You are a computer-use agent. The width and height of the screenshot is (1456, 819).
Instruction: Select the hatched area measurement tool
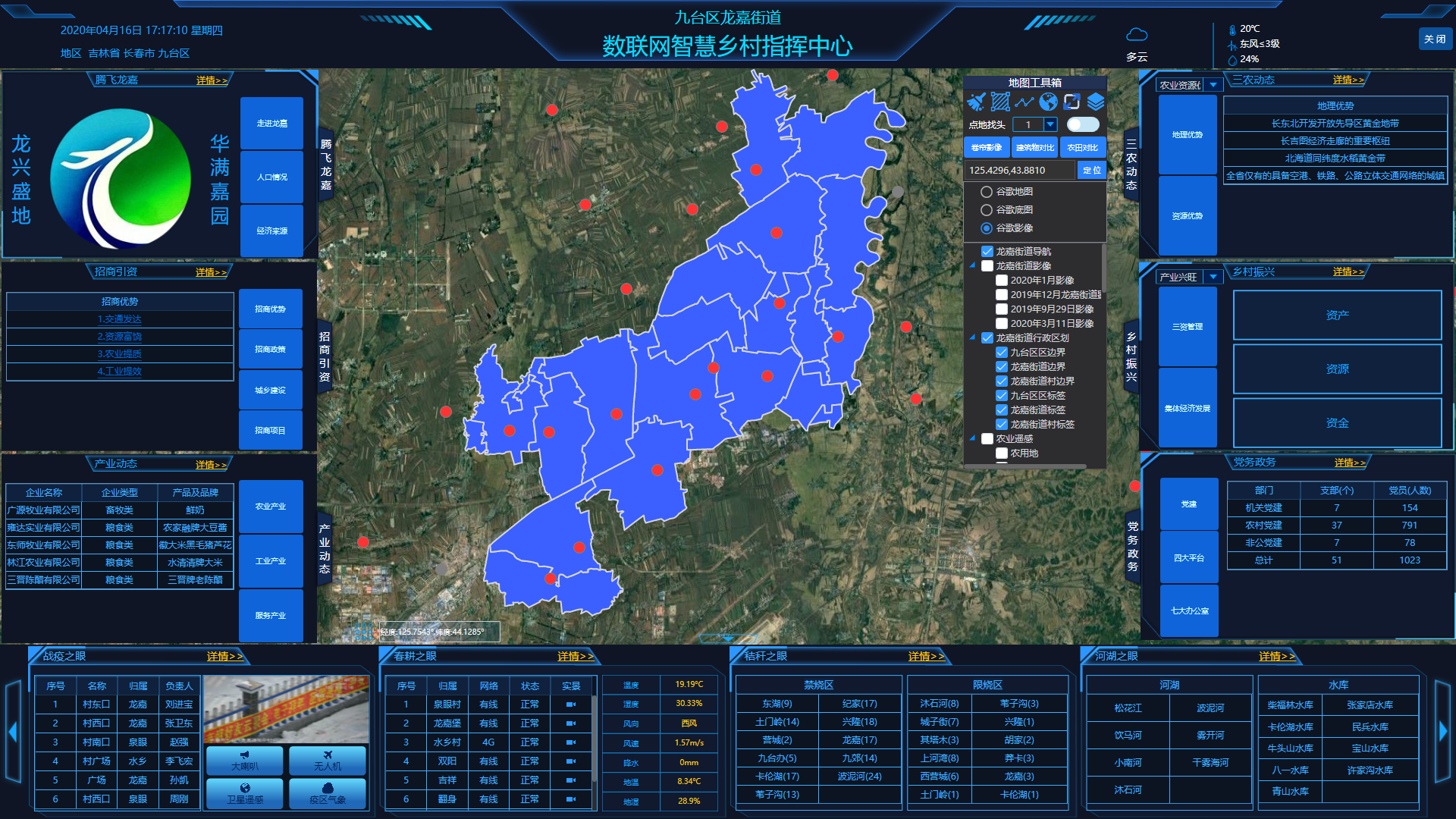click(1000, 102)
